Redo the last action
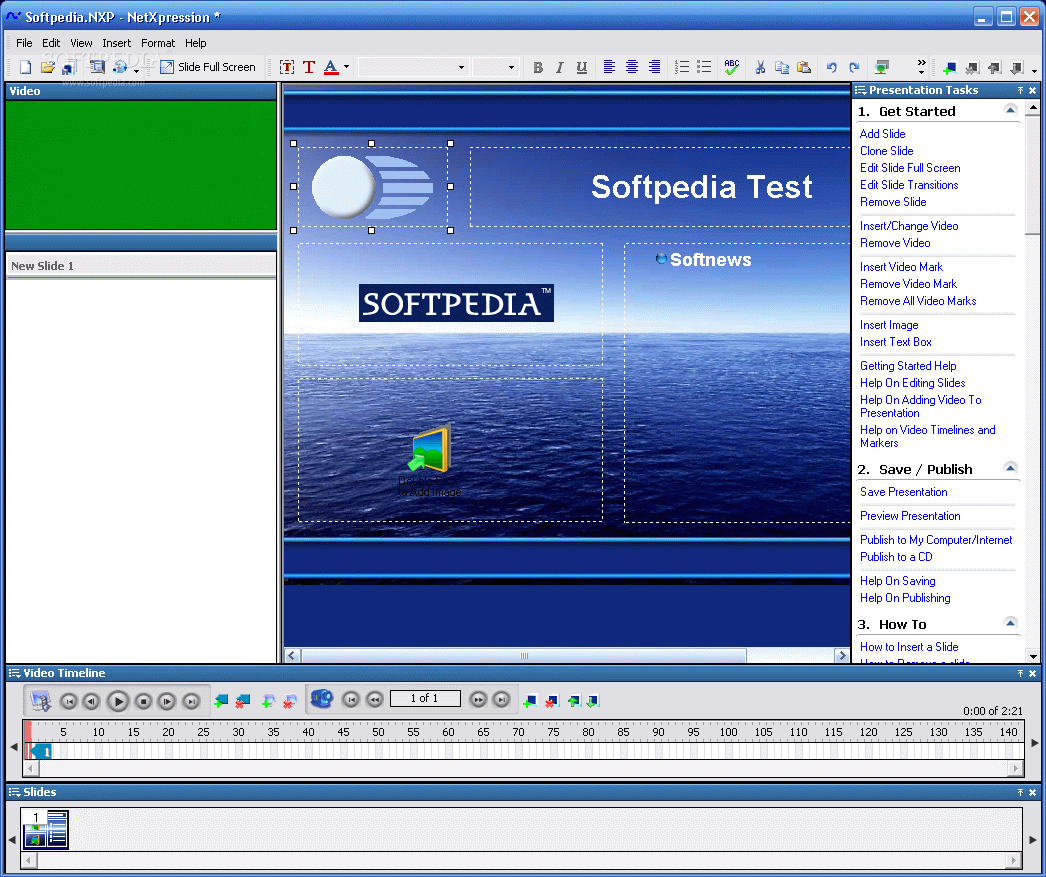1046x877 pixels. point(854,67)
